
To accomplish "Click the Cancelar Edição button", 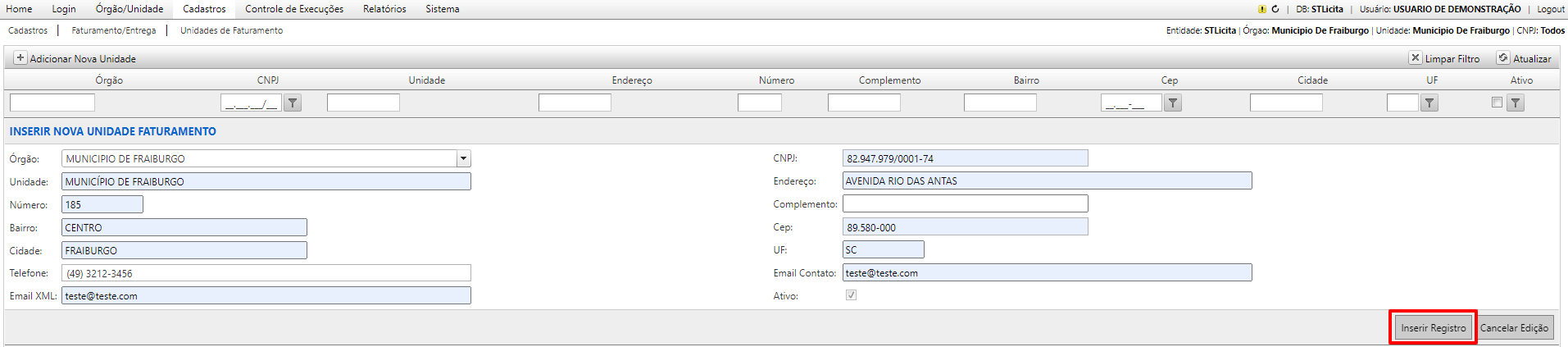I will [x=1514, y=327].
